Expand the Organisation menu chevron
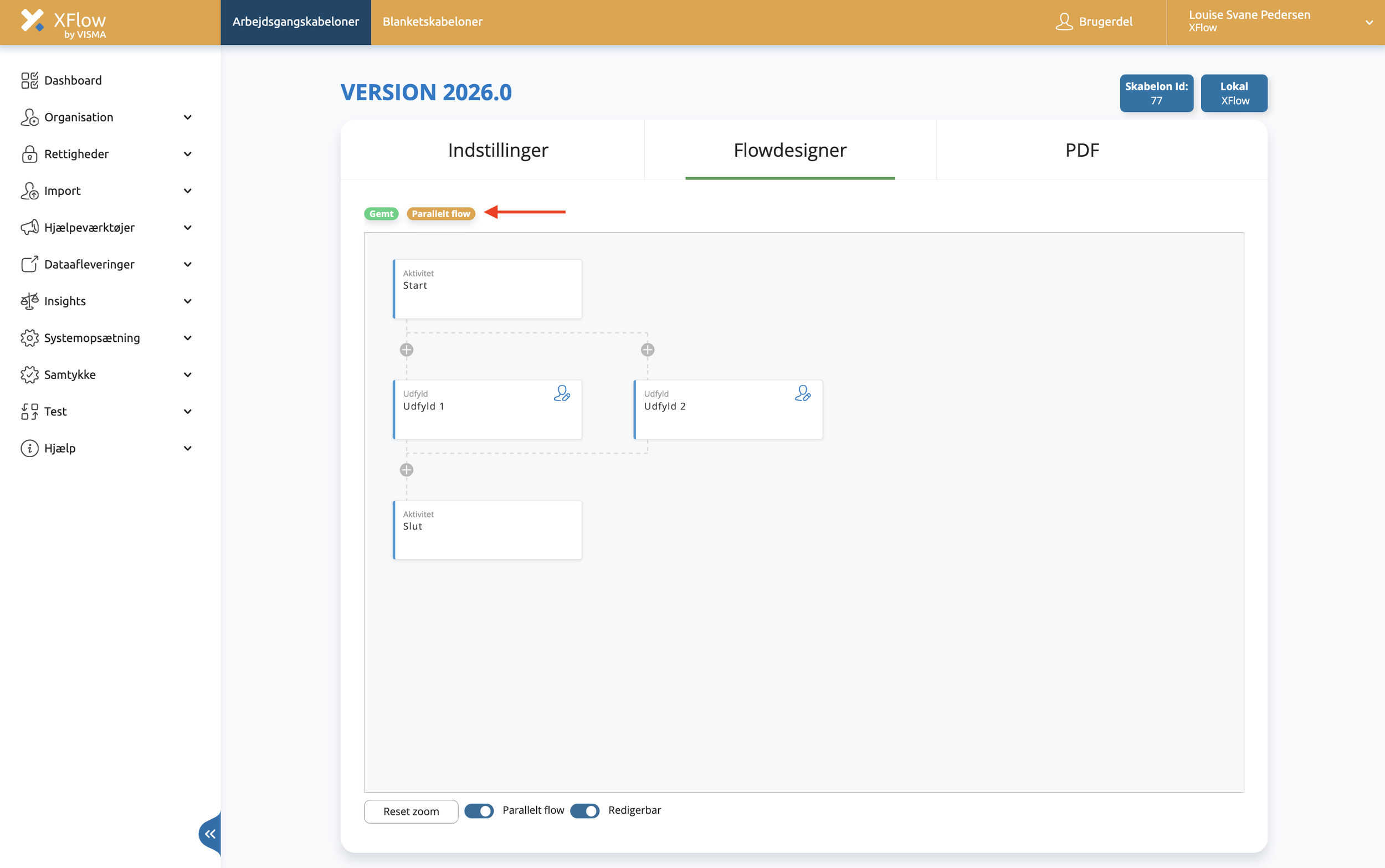Viewport: 1385px width, 868px height. [188, 117]
